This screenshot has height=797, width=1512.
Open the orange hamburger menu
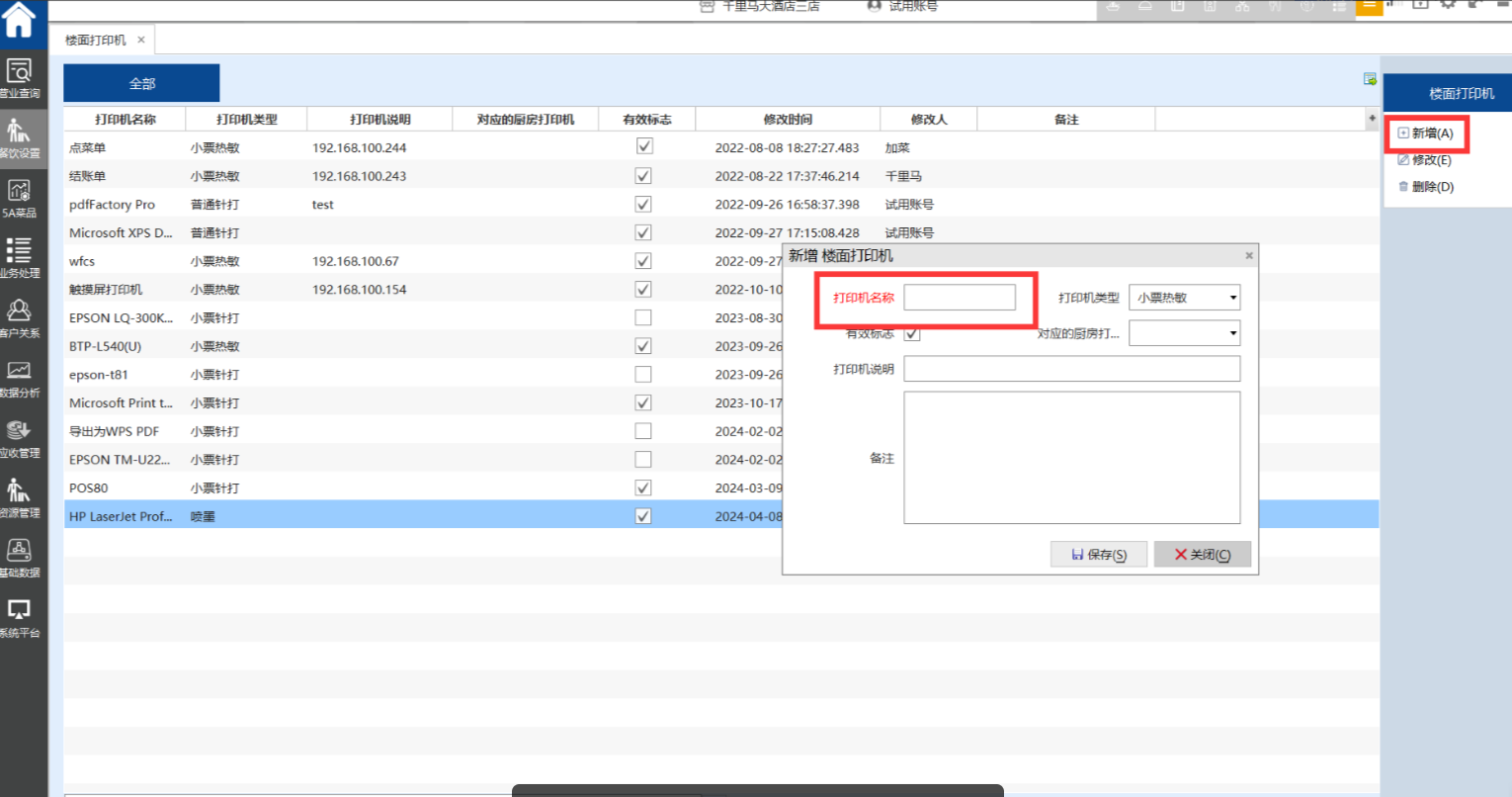tap(1369, 6)
